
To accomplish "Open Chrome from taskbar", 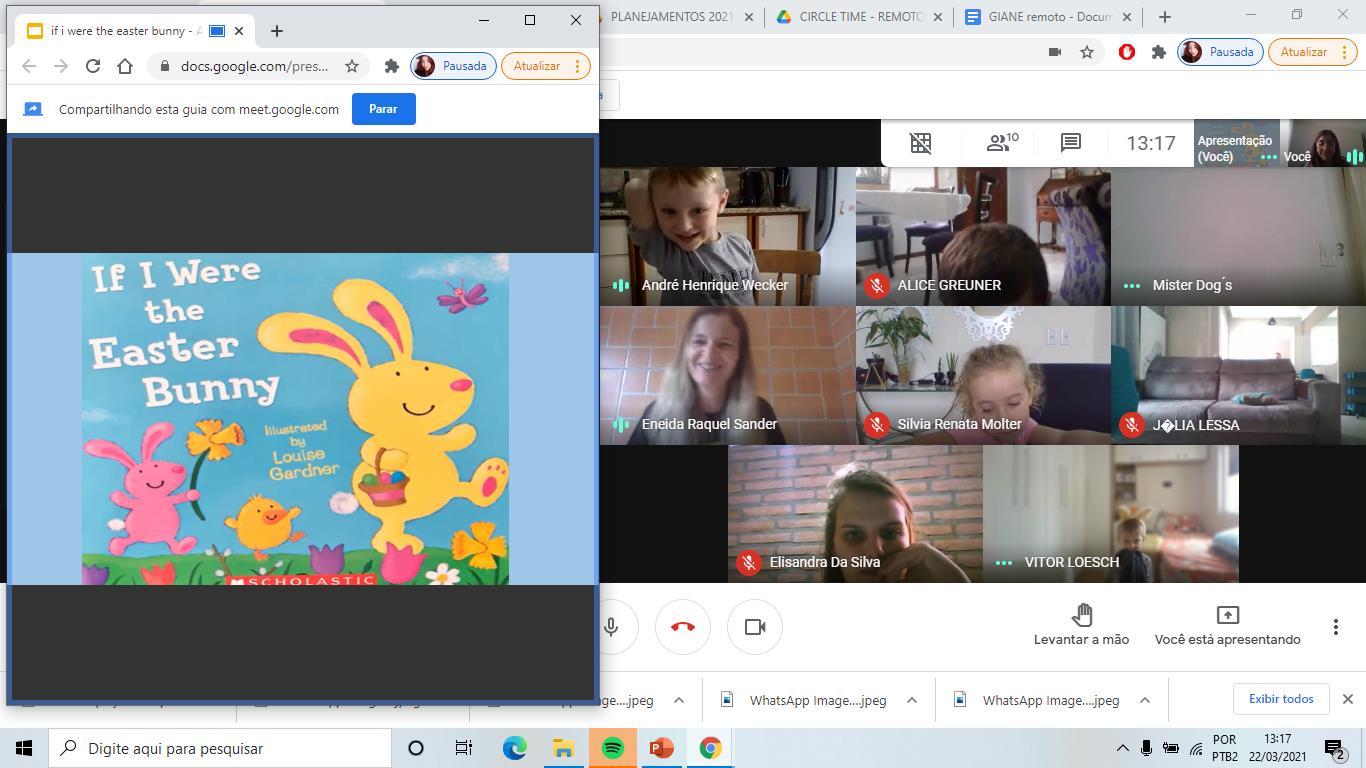I will [x=710, y=748].
